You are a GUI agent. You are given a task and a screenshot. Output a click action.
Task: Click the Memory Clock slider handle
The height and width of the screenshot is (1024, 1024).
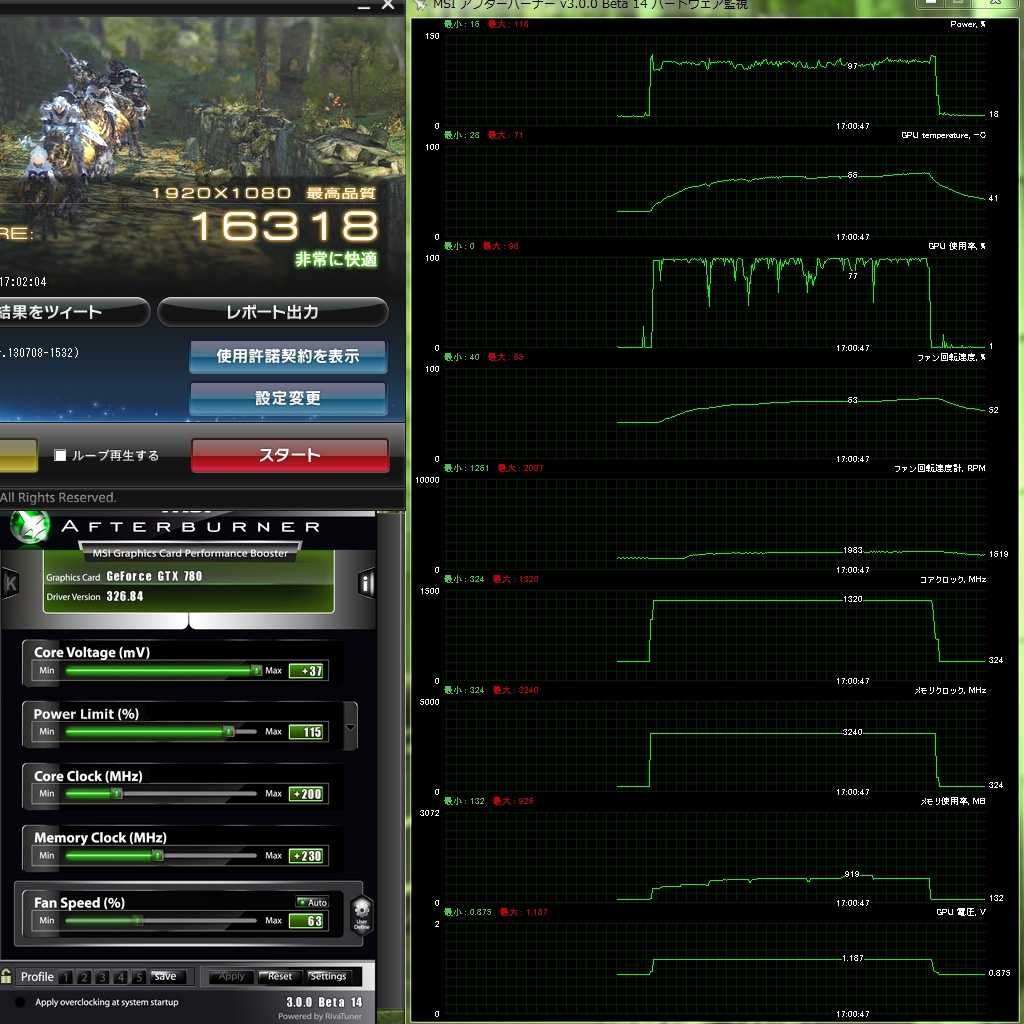click(x=157, y=855)
